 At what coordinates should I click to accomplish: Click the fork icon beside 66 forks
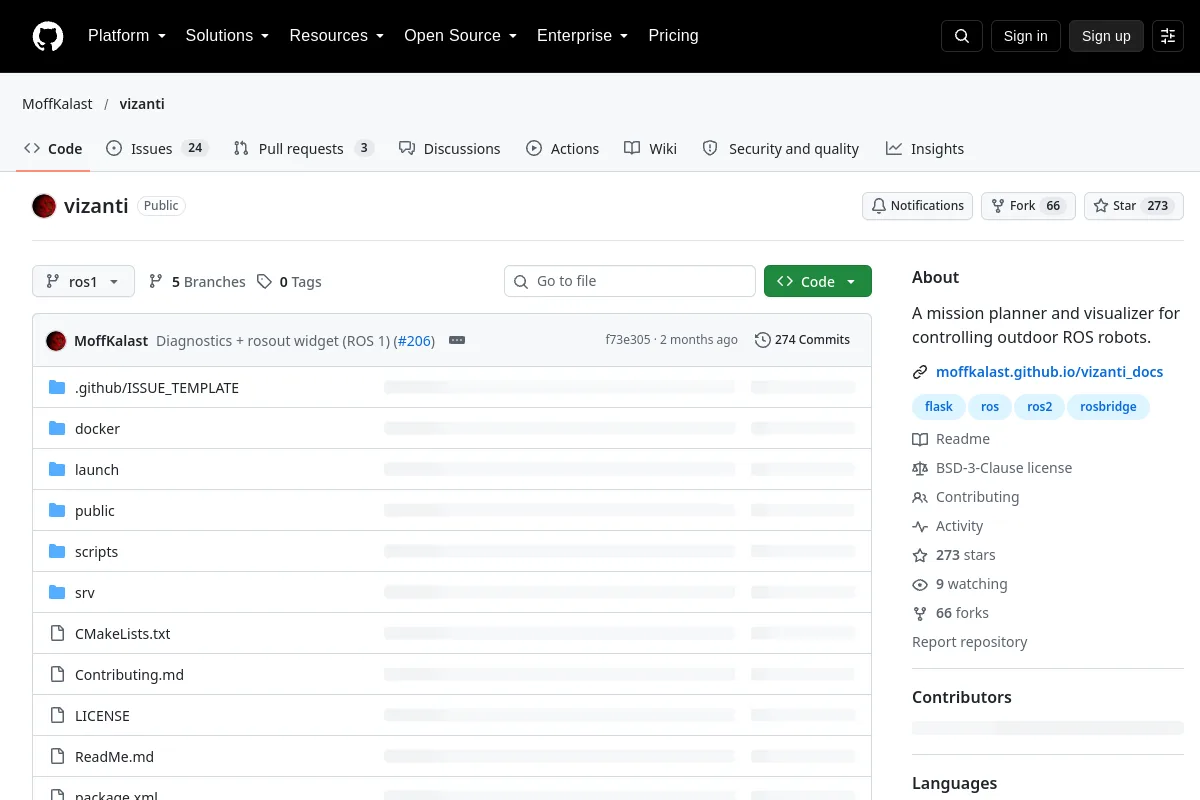pos(920,613)
